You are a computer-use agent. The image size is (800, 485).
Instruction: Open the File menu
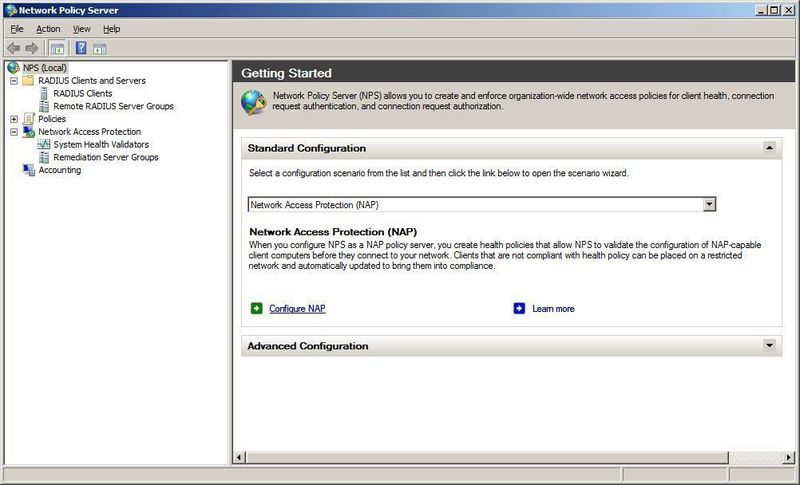(17, 29)
